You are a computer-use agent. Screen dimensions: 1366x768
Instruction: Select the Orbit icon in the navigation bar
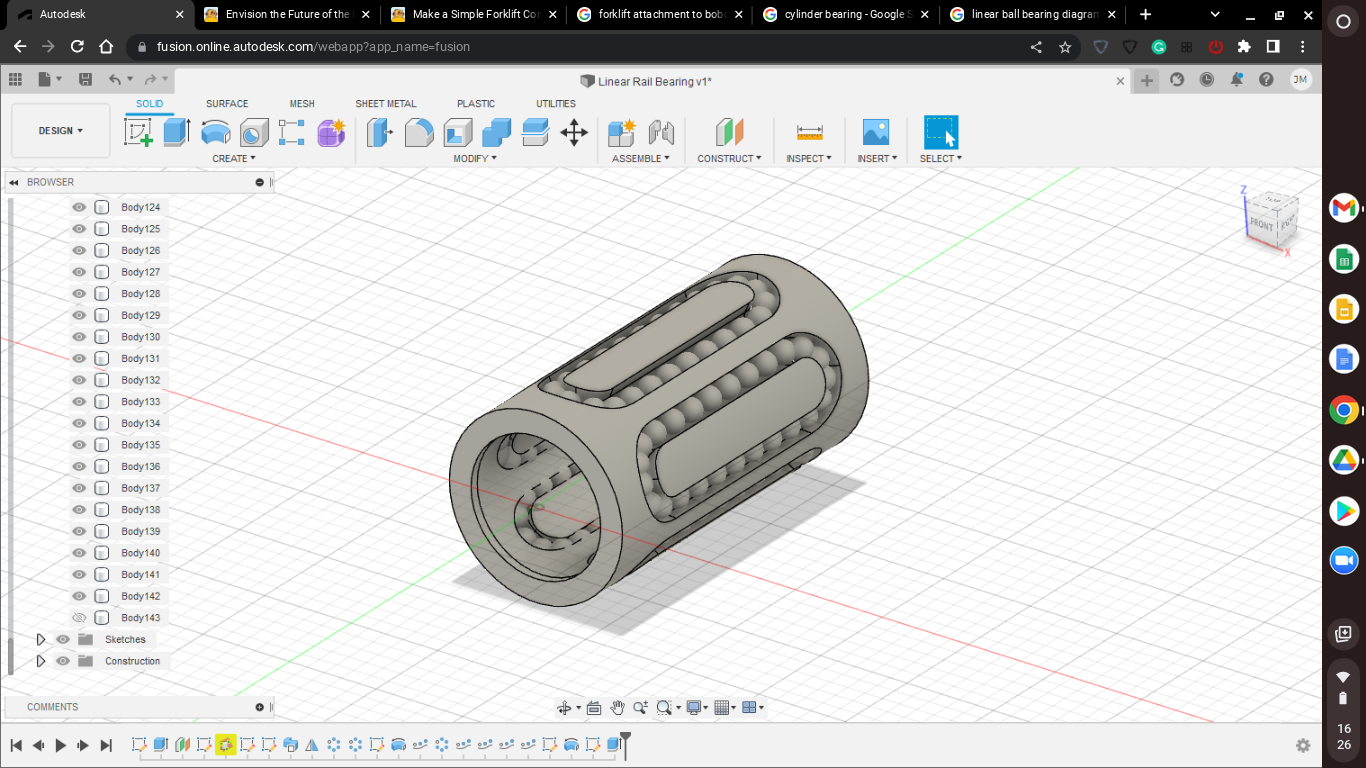click(565, 707)
